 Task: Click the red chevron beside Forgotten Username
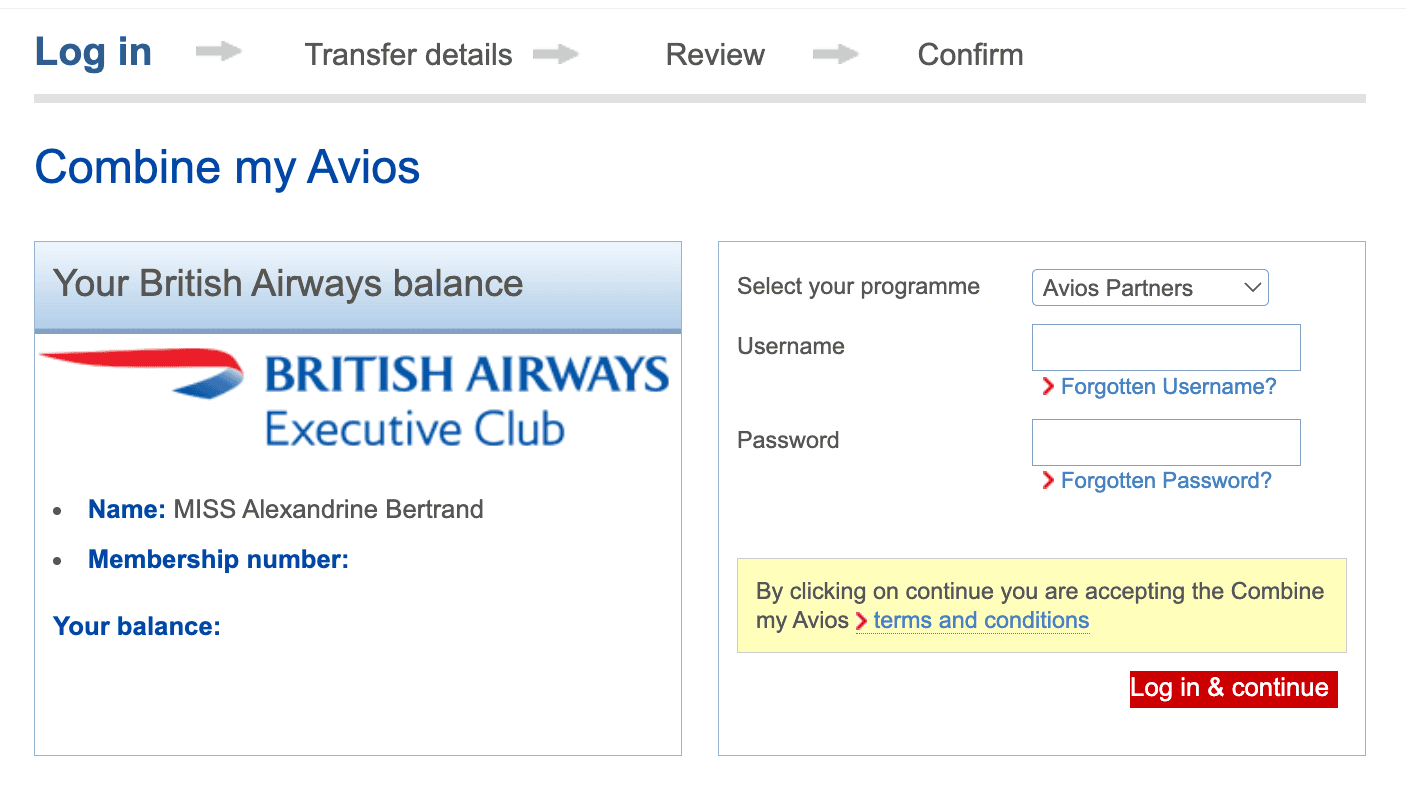click(1048, 387)
